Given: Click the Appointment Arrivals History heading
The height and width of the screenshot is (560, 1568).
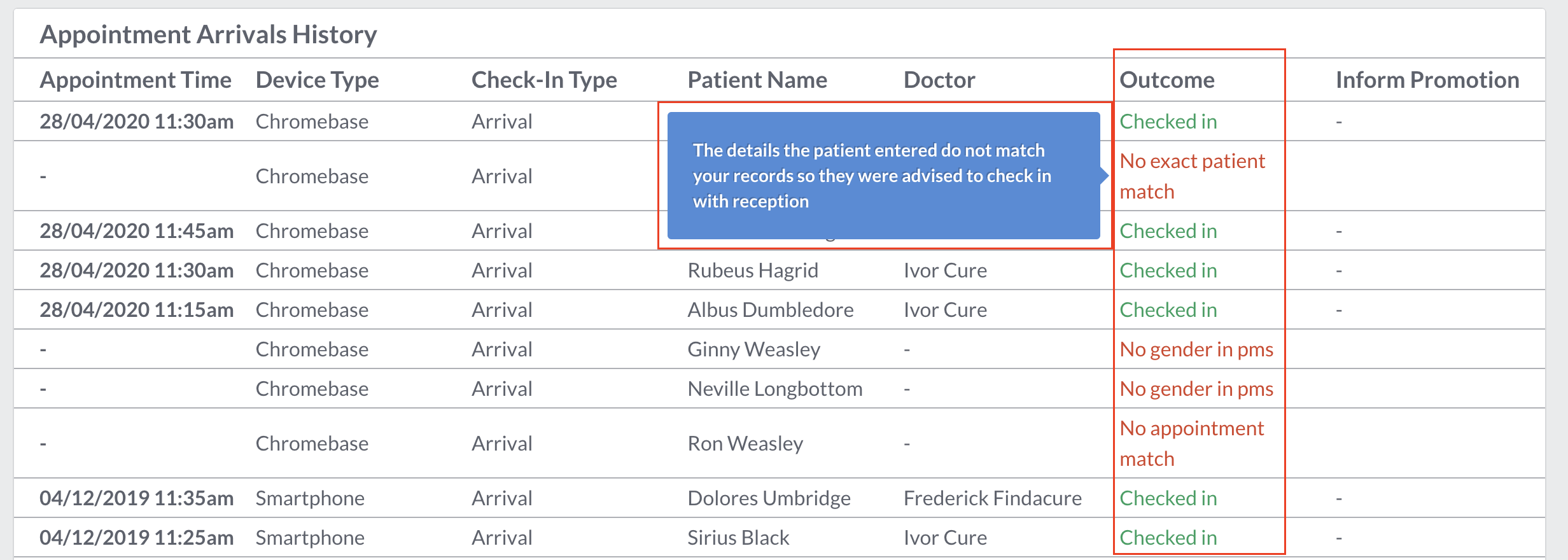Looking at the screenshot, I should pos(208,34).
